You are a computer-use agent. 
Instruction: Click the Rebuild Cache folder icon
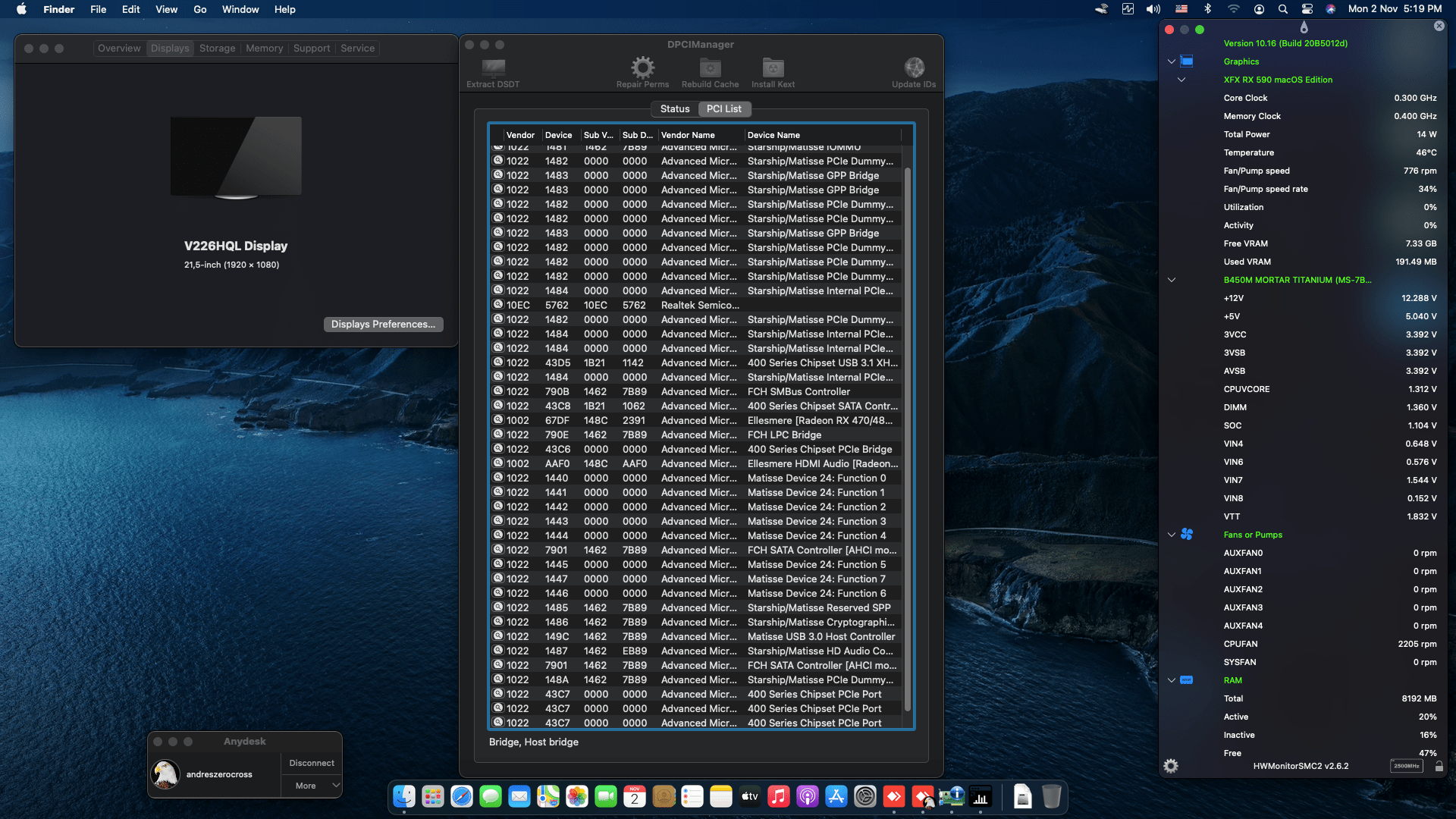710,68
